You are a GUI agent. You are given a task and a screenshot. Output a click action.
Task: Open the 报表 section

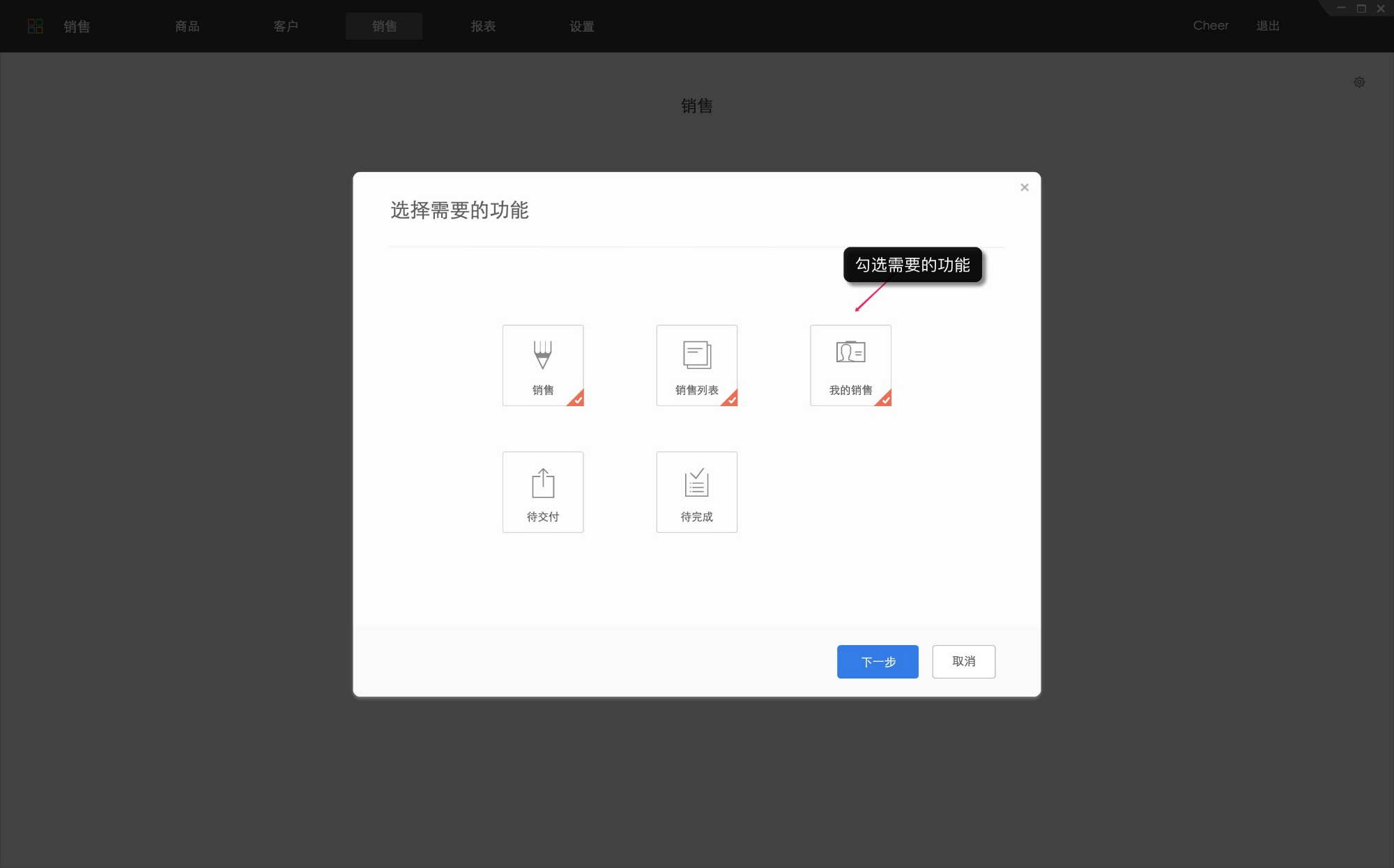[483, 26]
